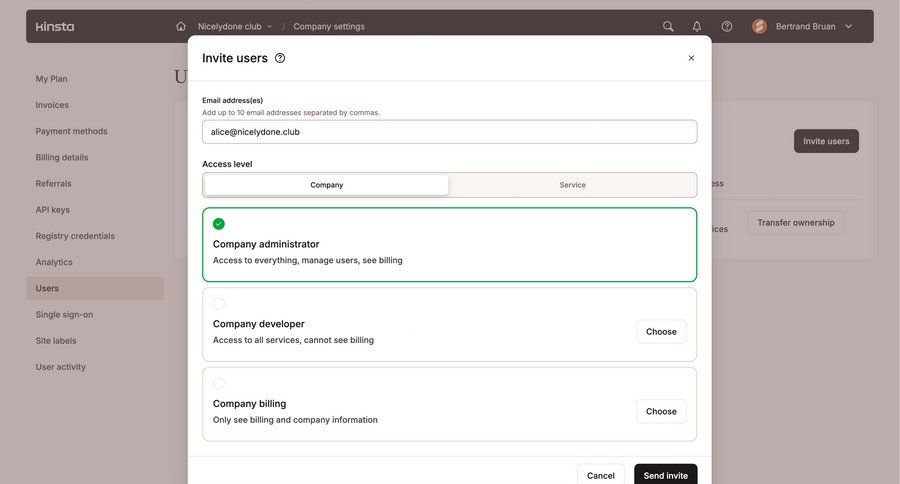Open Users in sidebar

tap(95, 288)
